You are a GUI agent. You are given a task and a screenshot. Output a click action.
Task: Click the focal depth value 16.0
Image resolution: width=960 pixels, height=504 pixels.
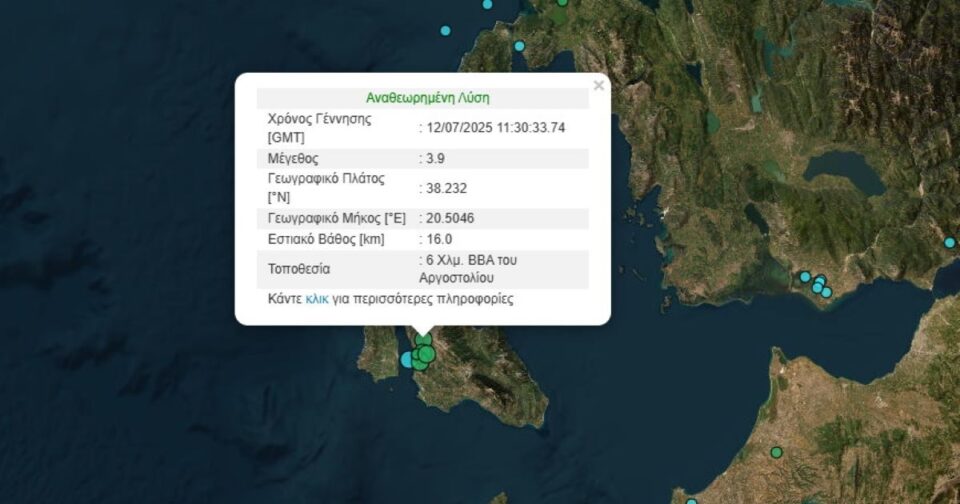tap(439, 239)
